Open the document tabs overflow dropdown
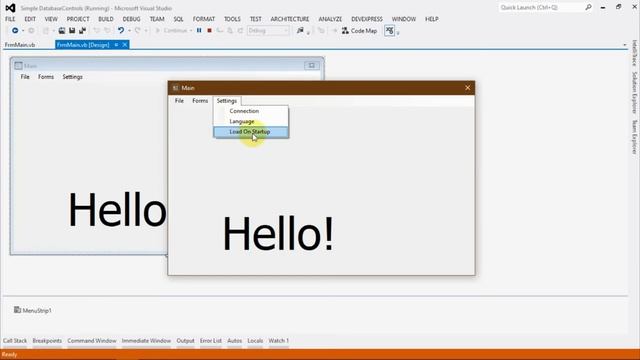This screenshot has width=640, height=360. click(x=625, y=45)
